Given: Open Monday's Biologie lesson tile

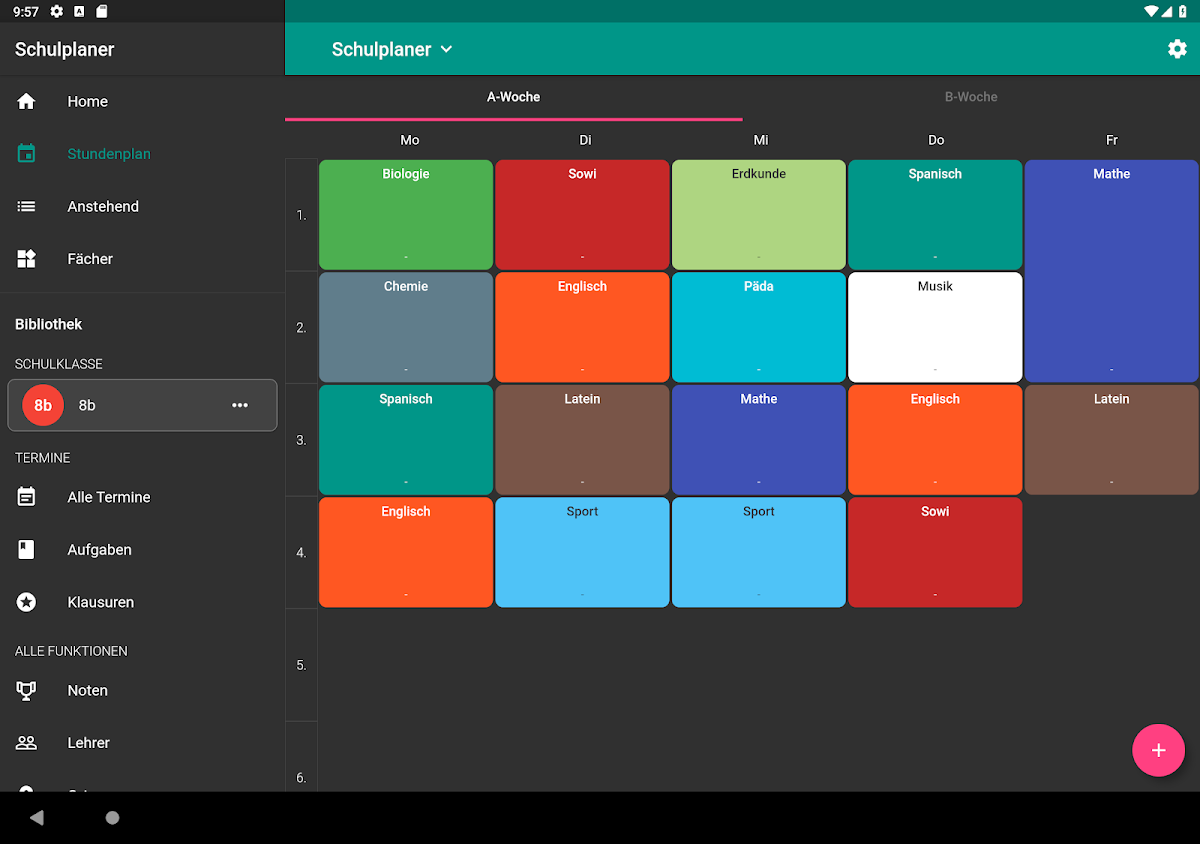Looking at the screenshot, I should [406, 215].
